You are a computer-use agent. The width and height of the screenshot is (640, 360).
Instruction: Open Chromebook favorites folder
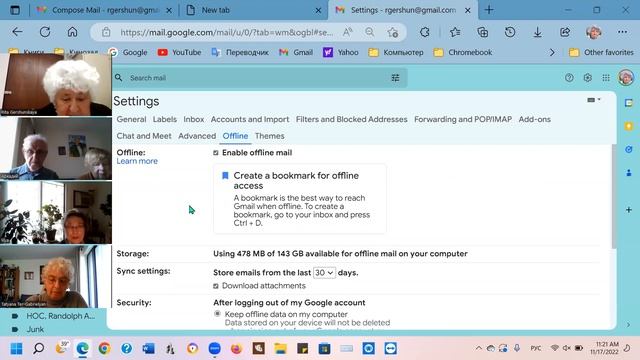(x=463, y=52)
